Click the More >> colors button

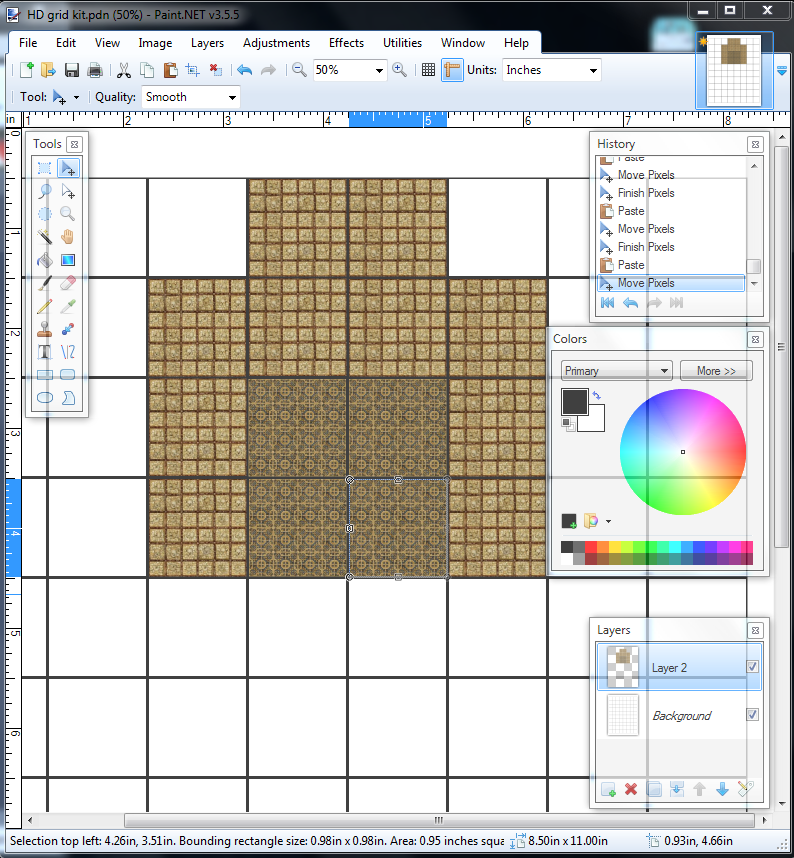pos(716,370)
